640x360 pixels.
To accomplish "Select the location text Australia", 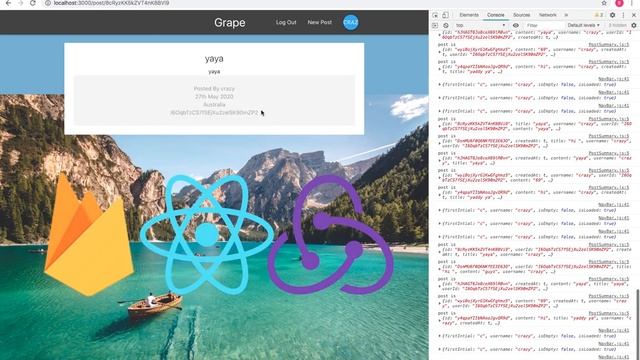I will point(214,104).
